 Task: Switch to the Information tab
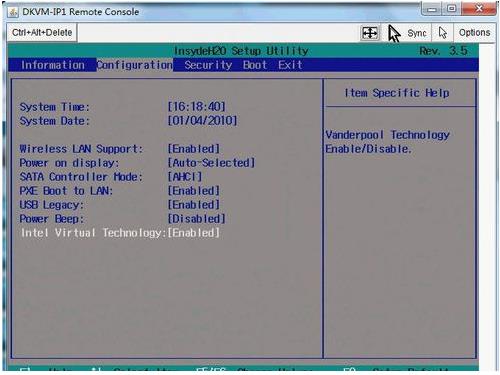click(53, 65)
